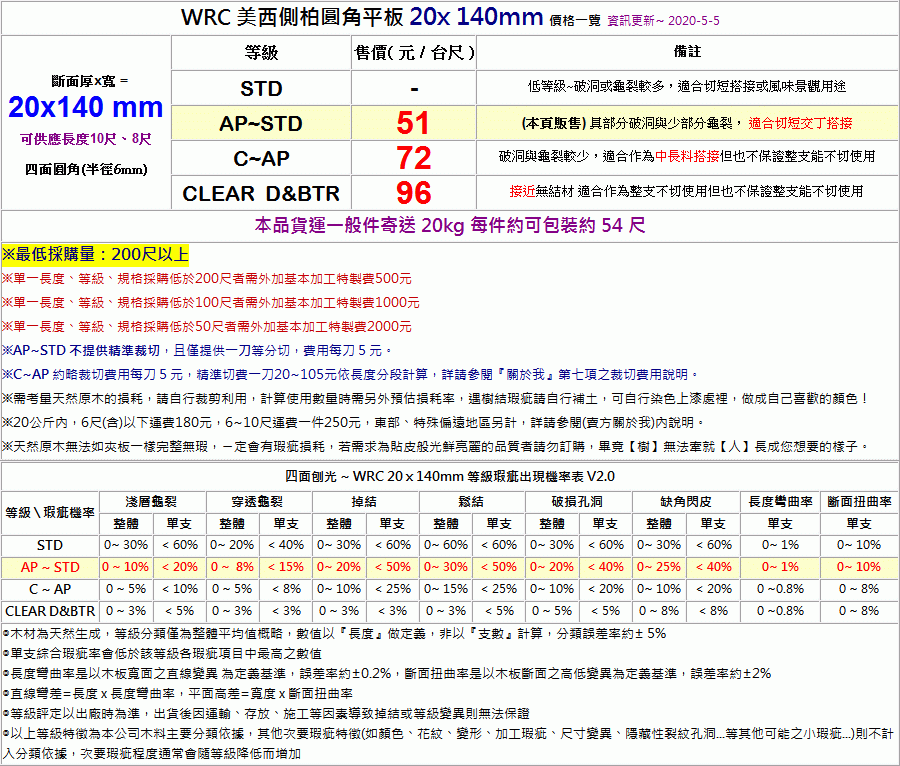This screenshot has height=766, width=900.
Task: Click the red price "51"
Action: pos(413,123)
